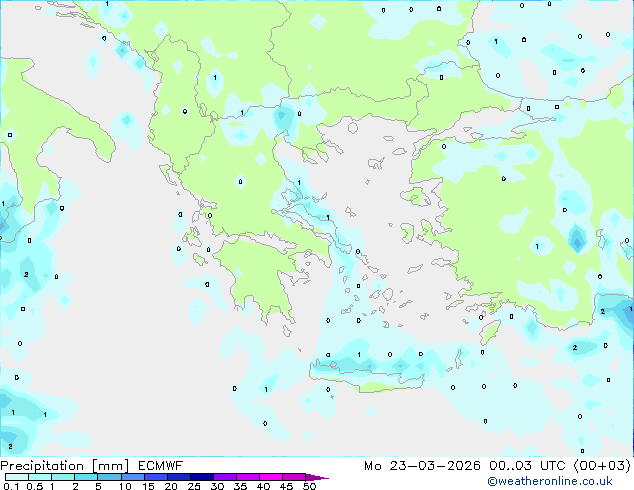
Task: Click legend scale label '30'
Action: click(x=217, y=486)
